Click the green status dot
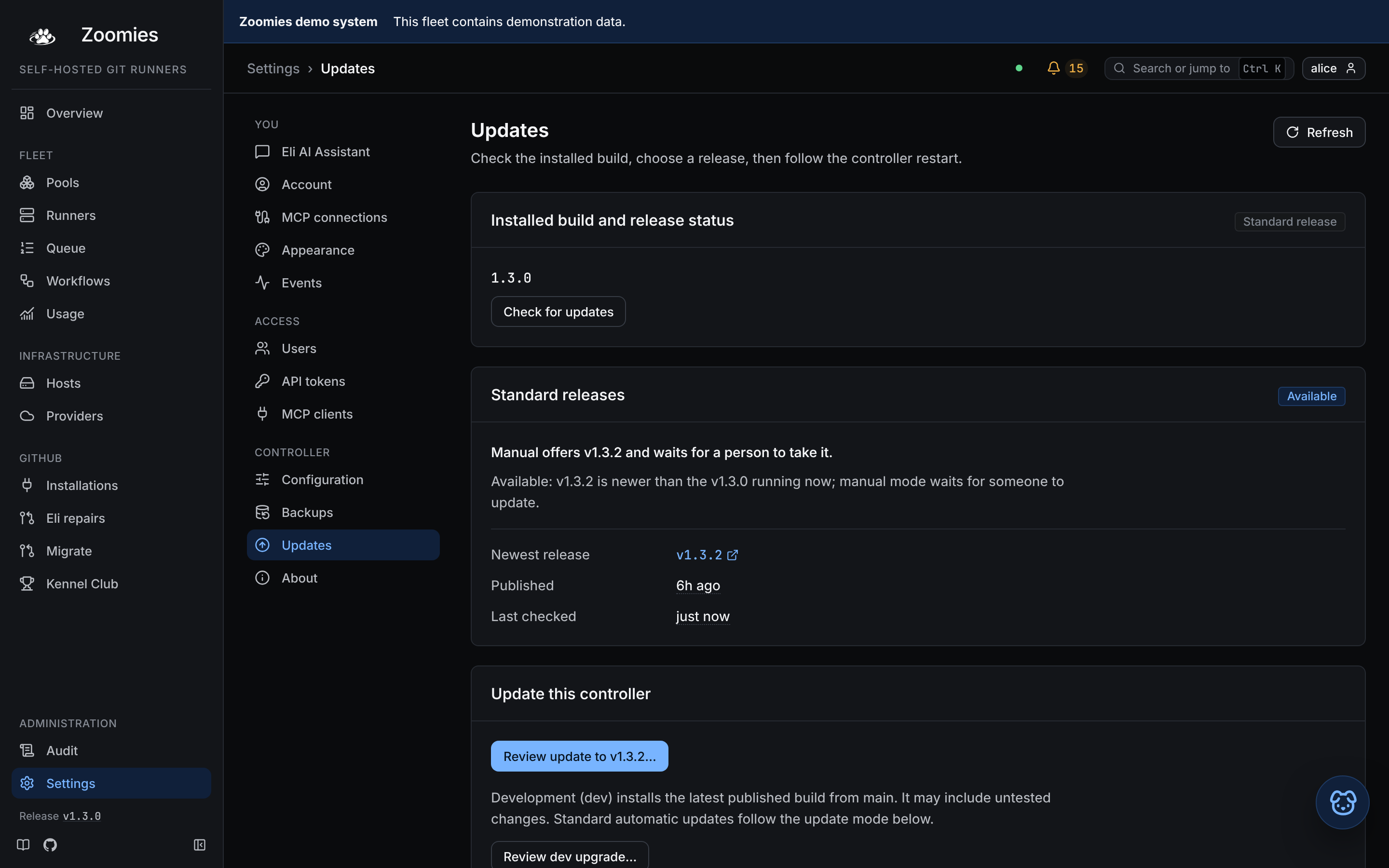The width and height of the screenshot is (1389, 868). click(x=1019, y=68)
